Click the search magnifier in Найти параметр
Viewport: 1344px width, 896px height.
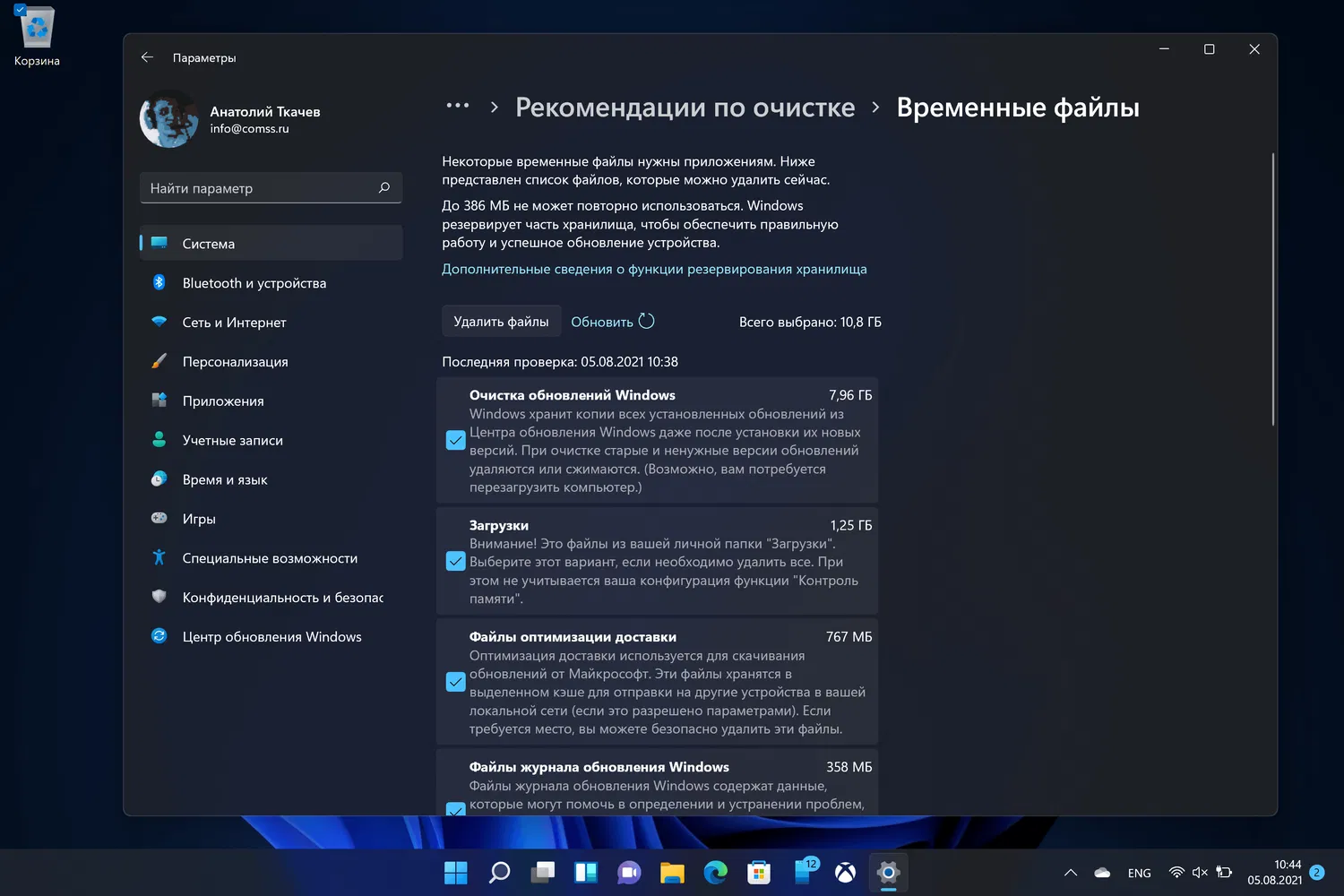tap(384, 188)
